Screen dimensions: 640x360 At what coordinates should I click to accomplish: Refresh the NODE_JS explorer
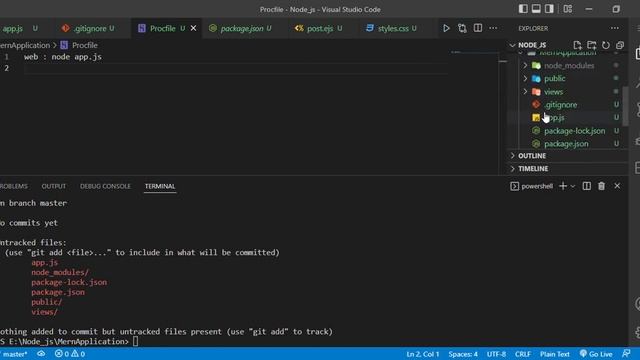point(606,45)
